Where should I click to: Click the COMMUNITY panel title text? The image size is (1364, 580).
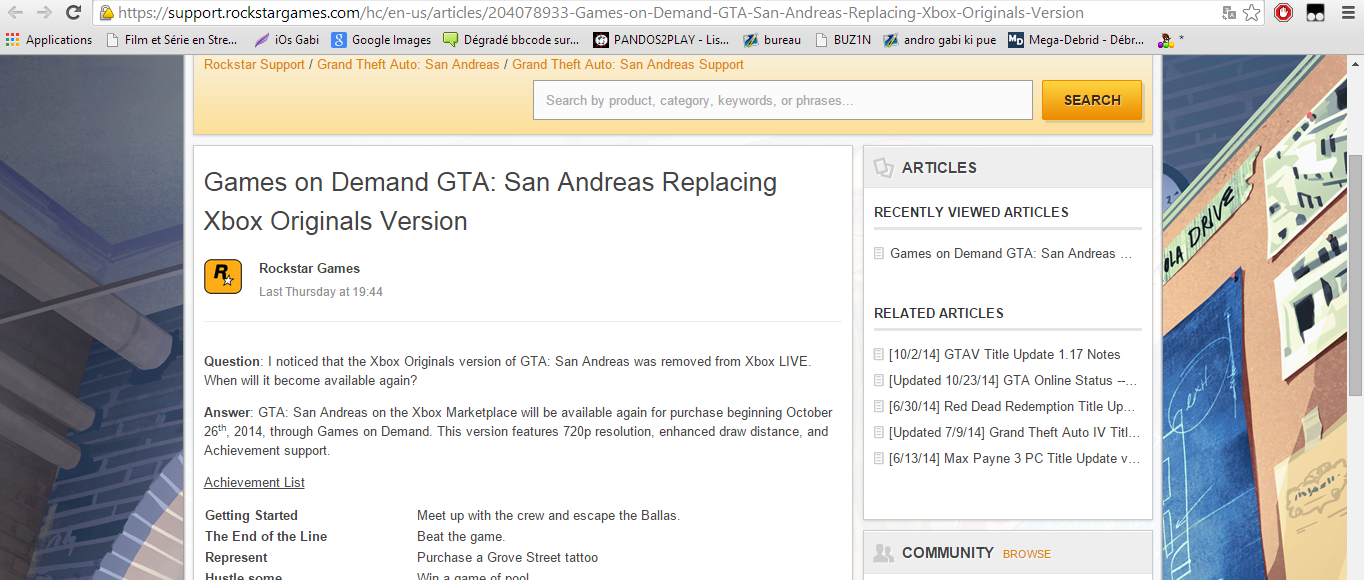[948, 553]
